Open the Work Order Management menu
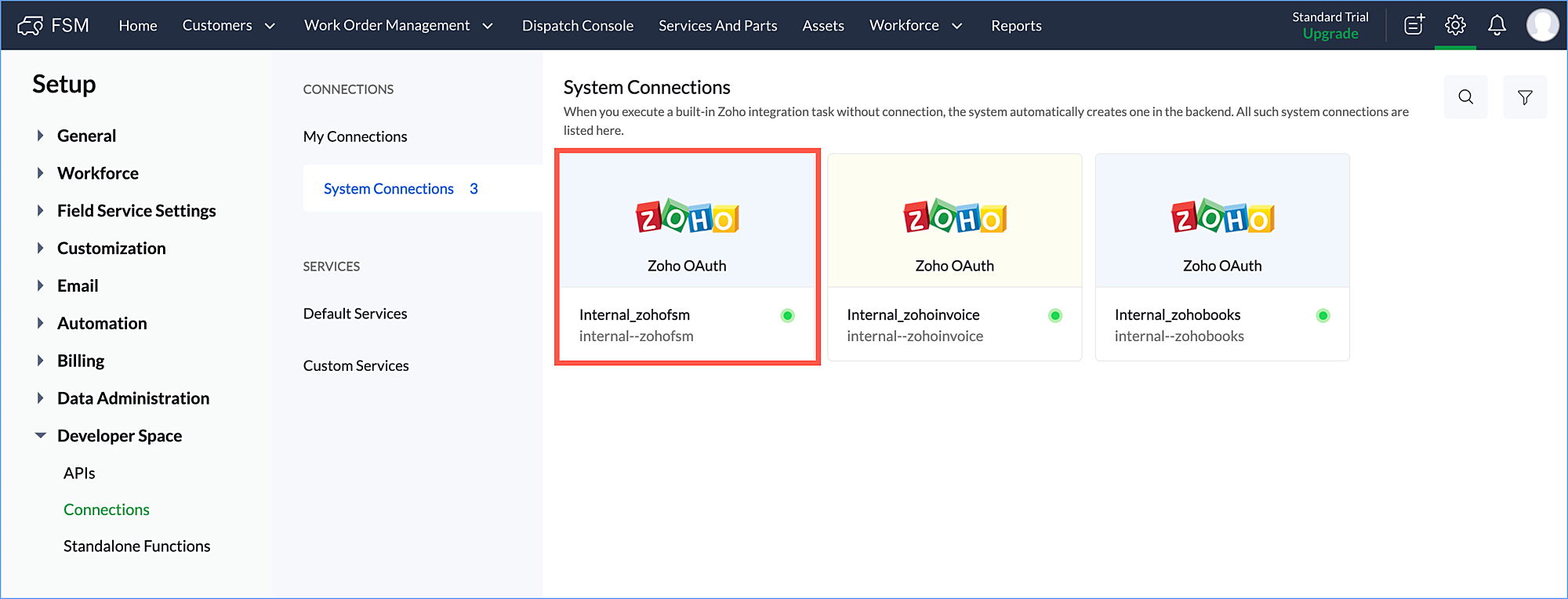 pyautogui.click(x=387, y=26)
